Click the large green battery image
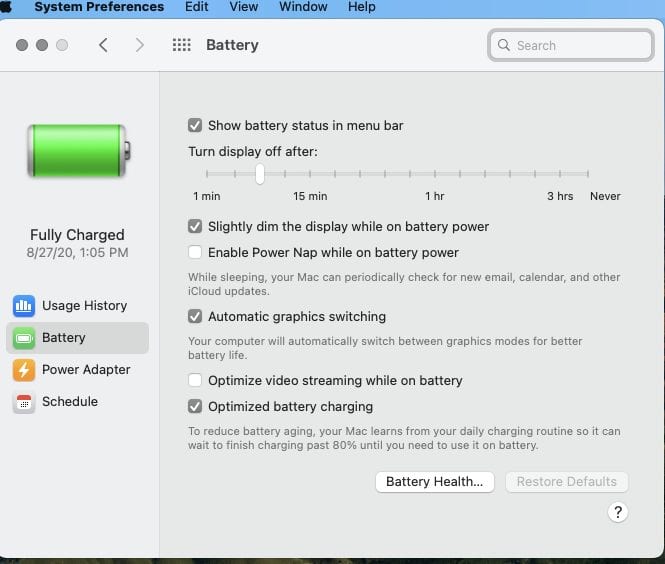 click(78, 152)
